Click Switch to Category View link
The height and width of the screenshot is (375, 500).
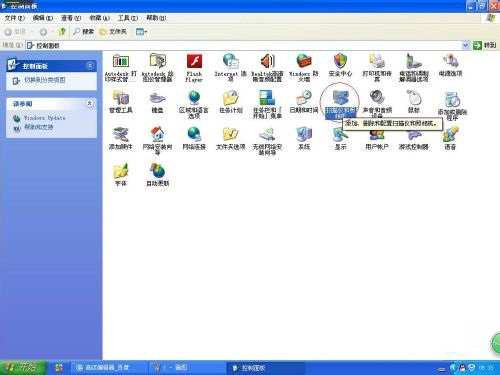pos(45,80)
